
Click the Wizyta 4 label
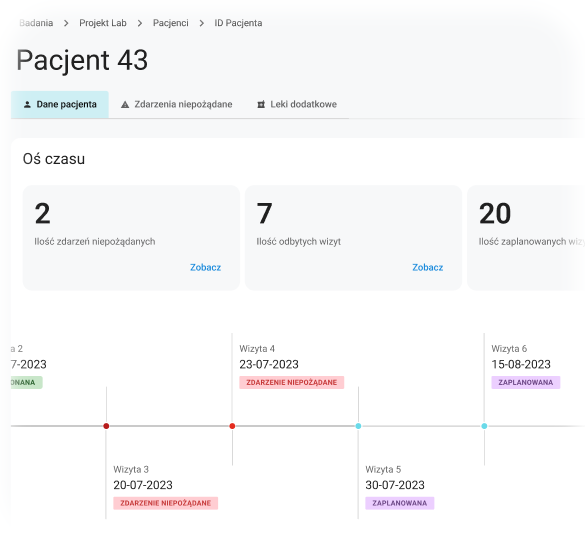(257, 349)
